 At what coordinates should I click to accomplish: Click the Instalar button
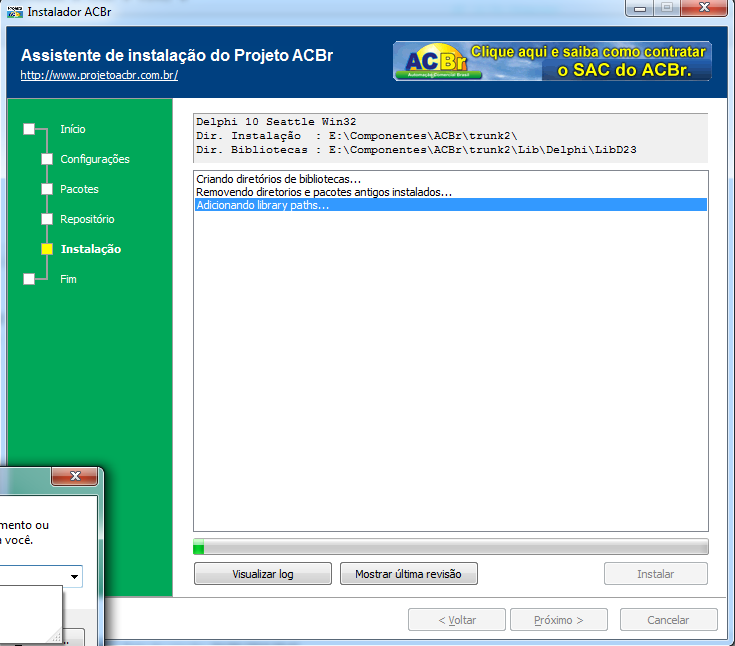(656, 574)
